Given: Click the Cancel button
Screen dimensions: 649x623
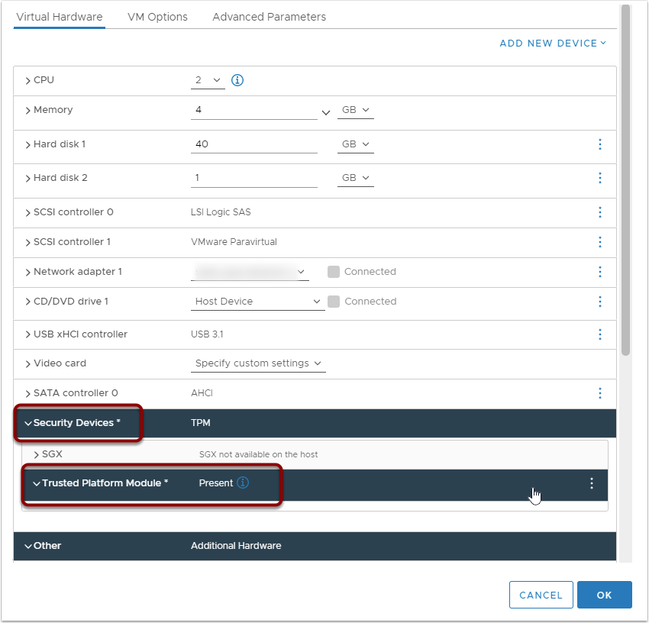Looking at the screenshot, I should [x=541, y=595].
